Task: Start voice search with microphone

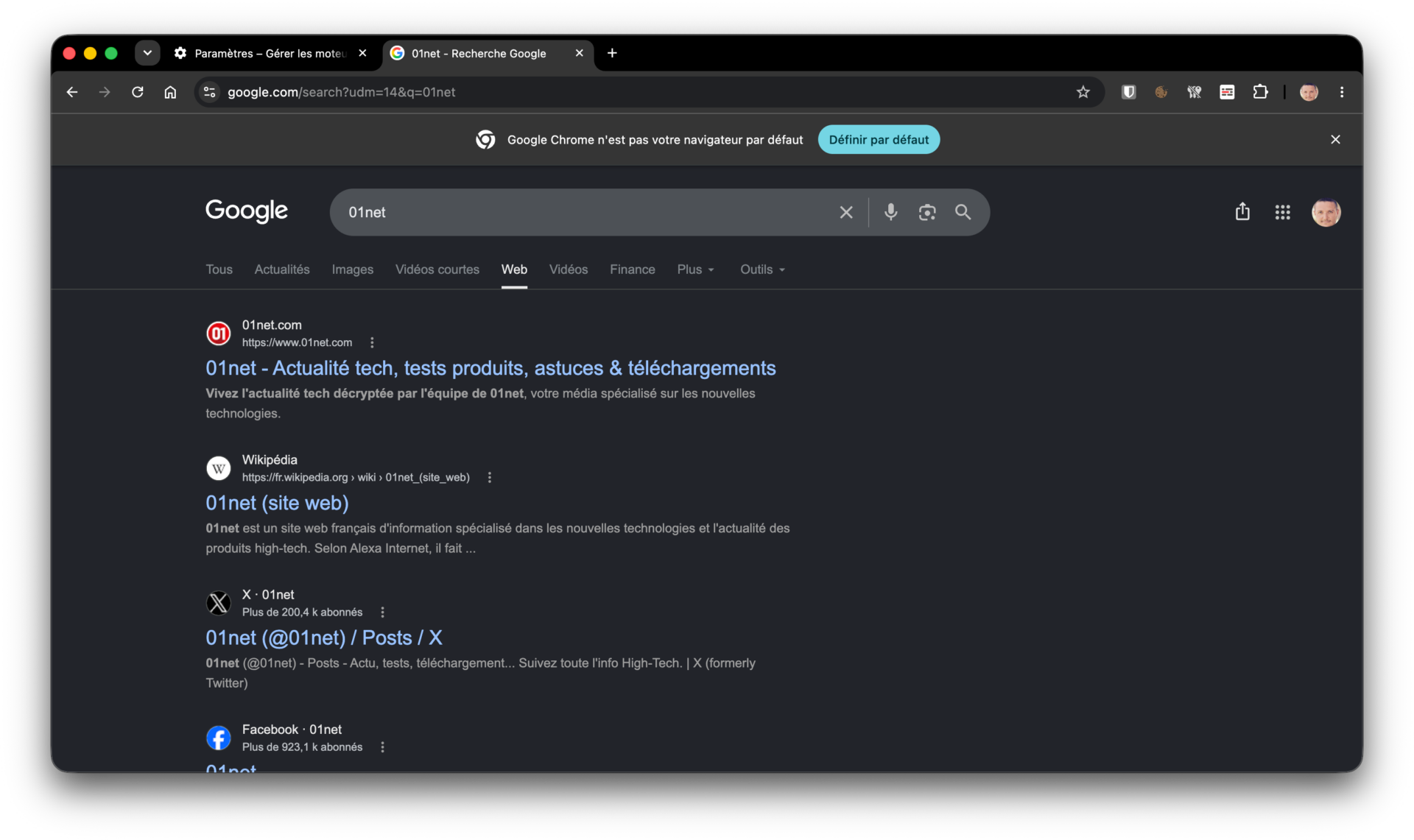Action: pyautogui.click(x=890, y=212)
